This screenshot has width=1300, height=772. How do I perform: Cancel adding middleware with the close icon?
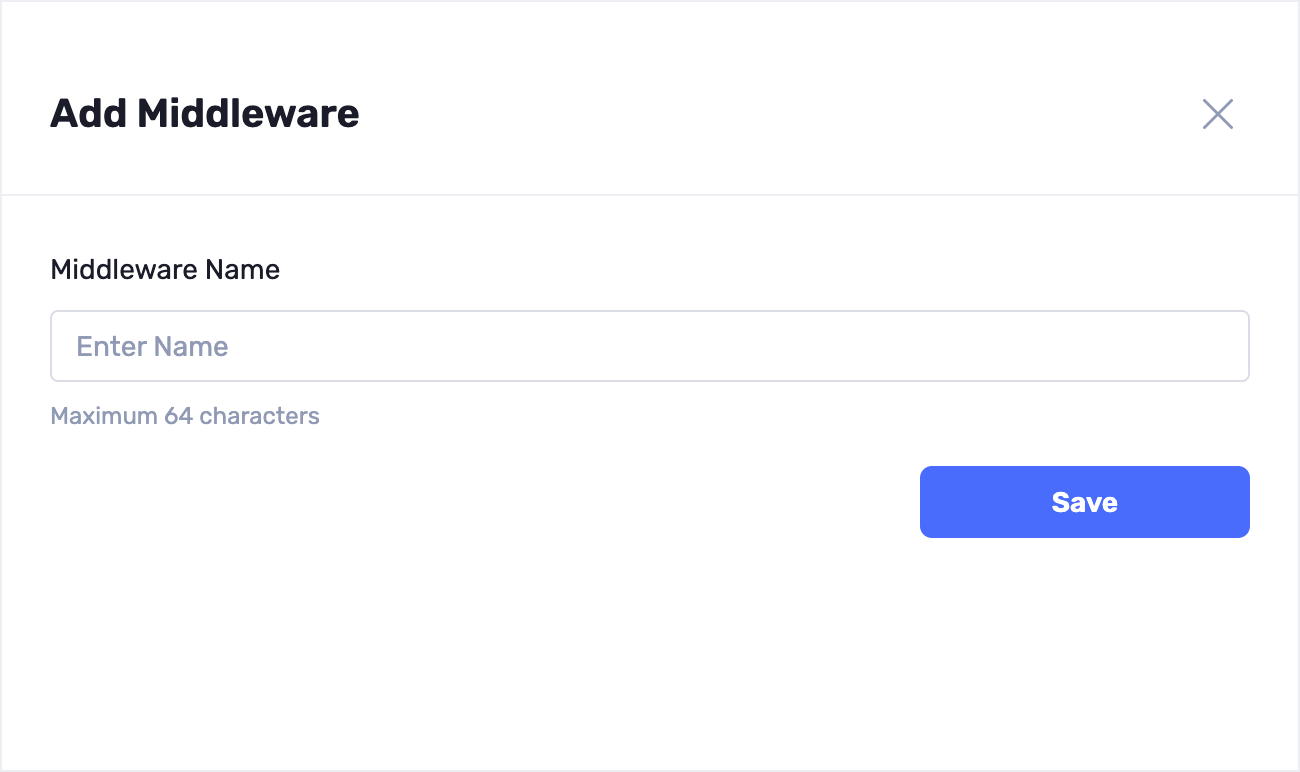point(1217,114)
